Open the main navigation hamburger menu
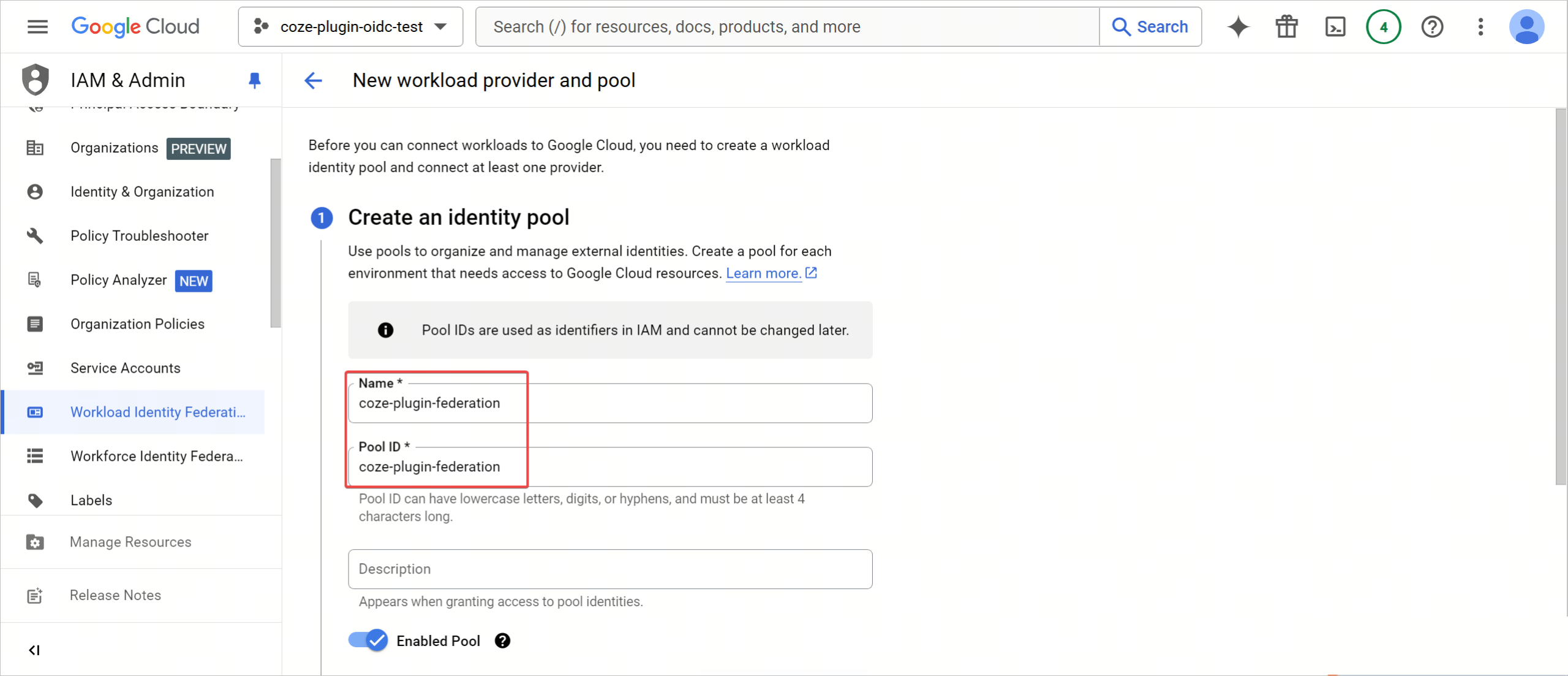Screen dimensions: 1568x676 pos(37,26)
